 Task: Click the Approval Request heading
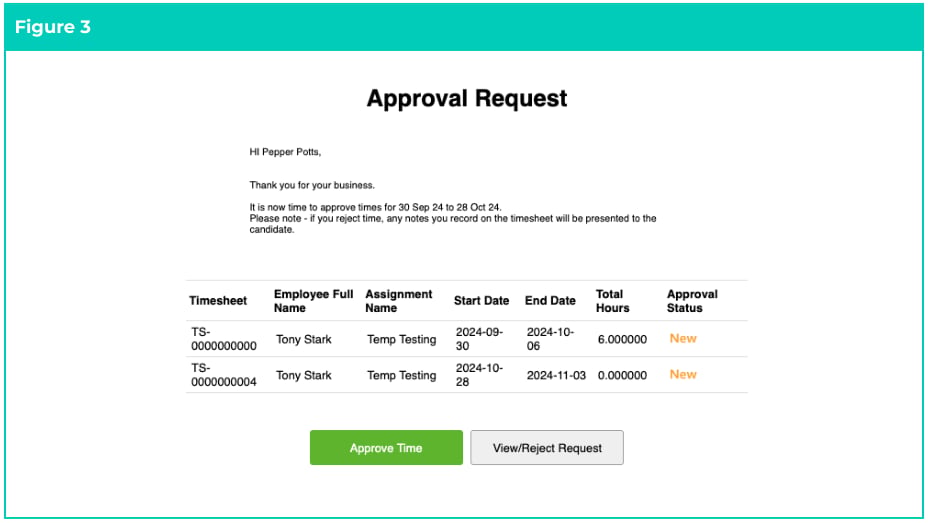tap(467, 98)
